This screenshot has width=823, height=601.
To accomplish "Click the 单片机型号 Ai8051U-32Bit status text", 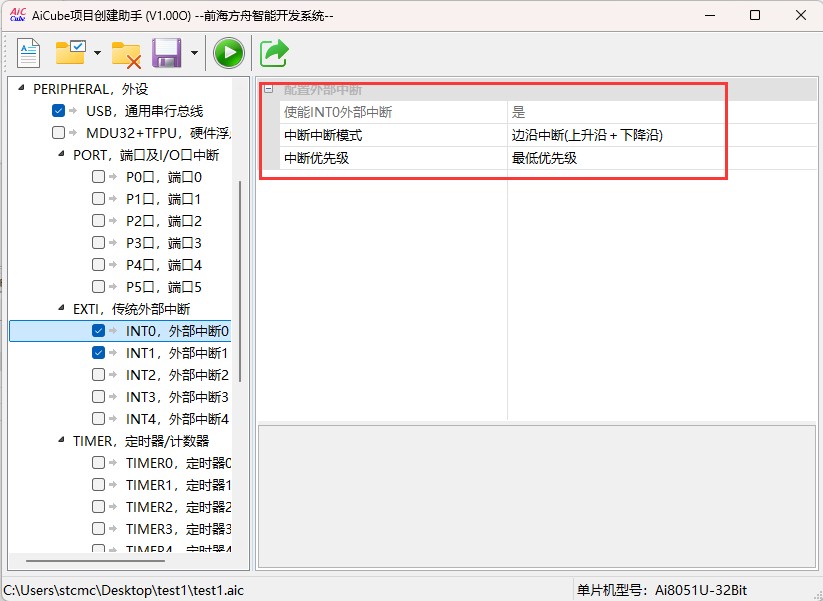I will pos(662,591).
